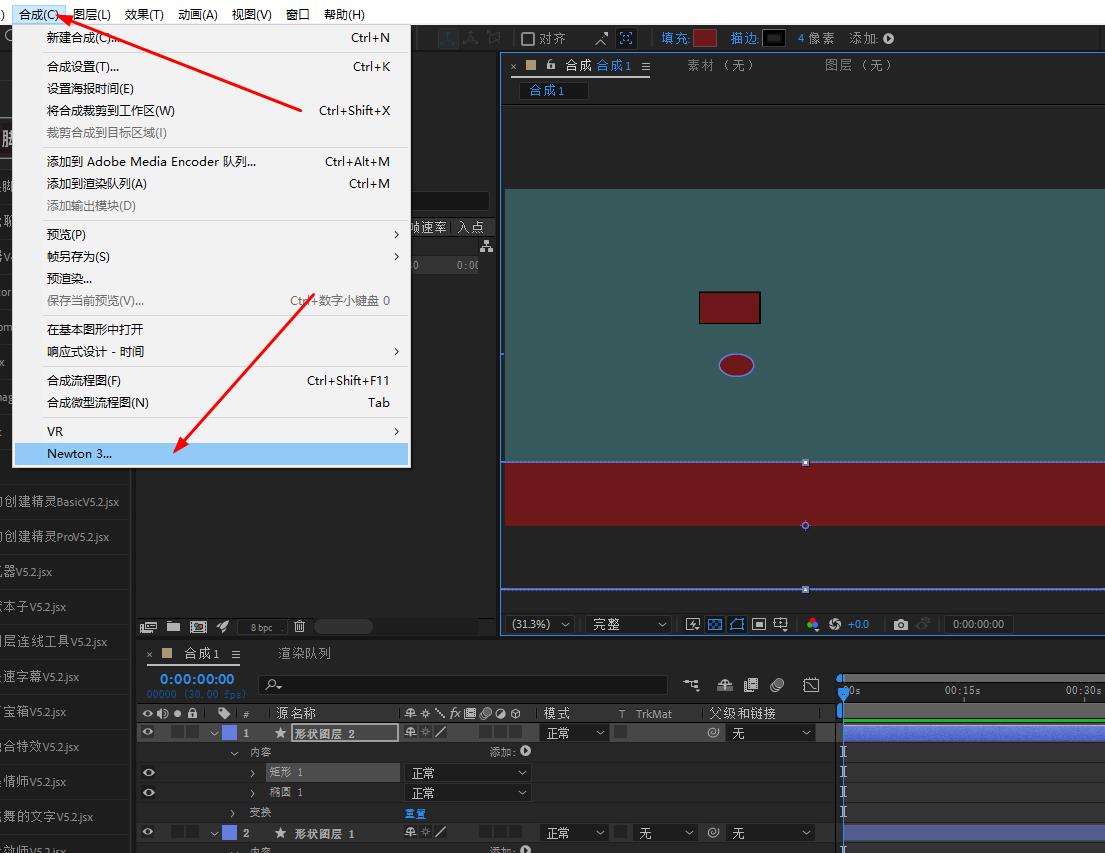Hide the 椭圆 1 shape group
Viewport: 1105px width, 853px height.
tap(148, 792)
